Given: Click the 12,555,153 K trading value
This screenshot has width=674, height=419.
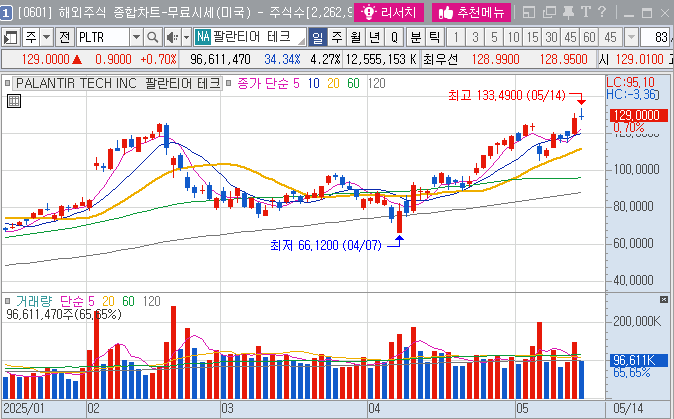Looking at the screenshot, I should 381,59.
